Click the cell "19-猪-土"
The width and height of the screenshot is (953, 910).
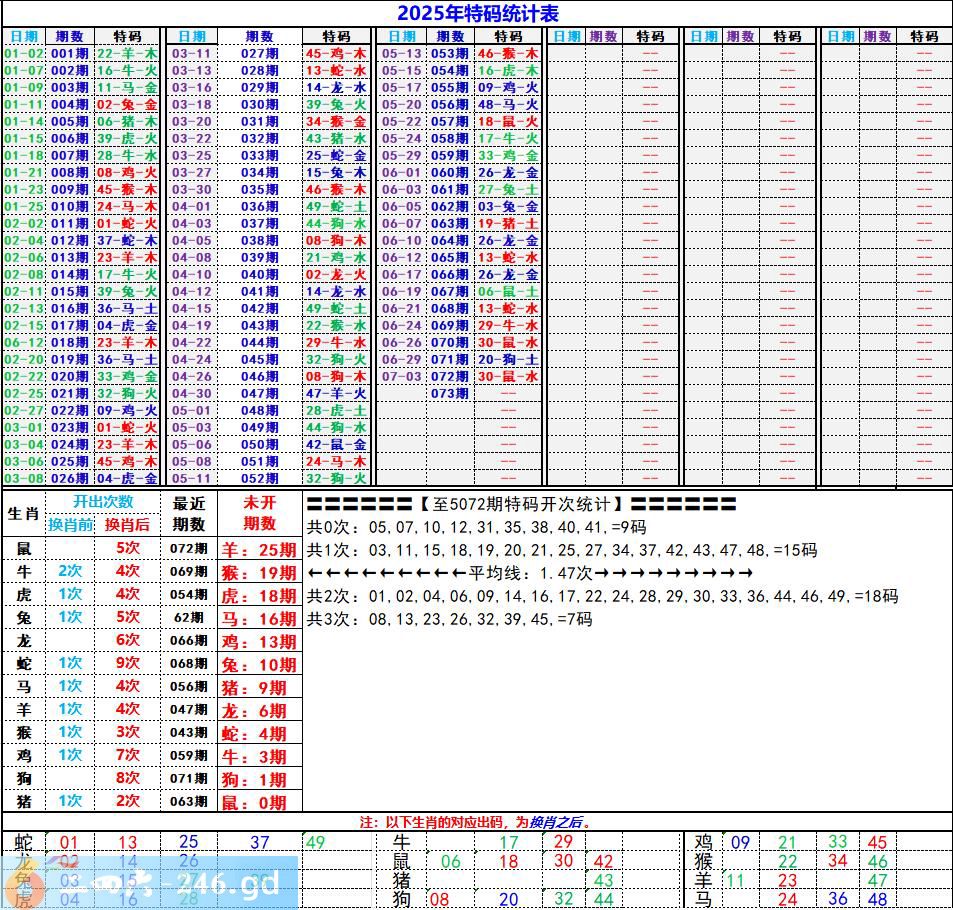pos(507,224)
